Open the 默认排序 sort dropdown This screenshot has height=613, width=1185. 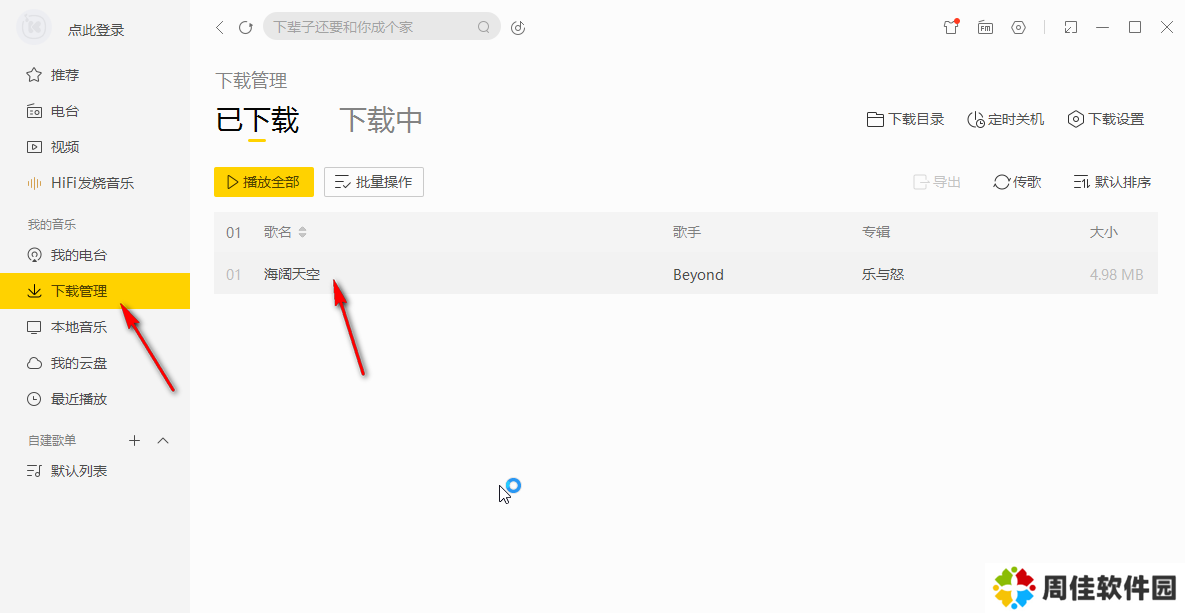coord(1111,182)
